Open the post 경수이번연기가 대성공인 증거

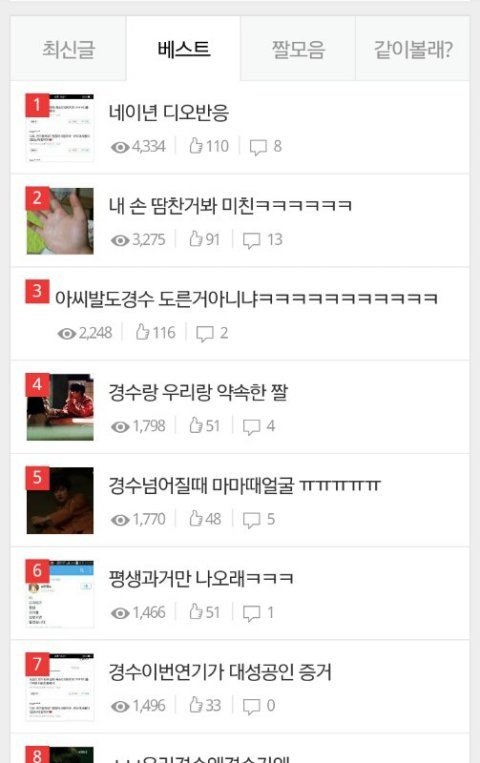click(x=220, y=672)
